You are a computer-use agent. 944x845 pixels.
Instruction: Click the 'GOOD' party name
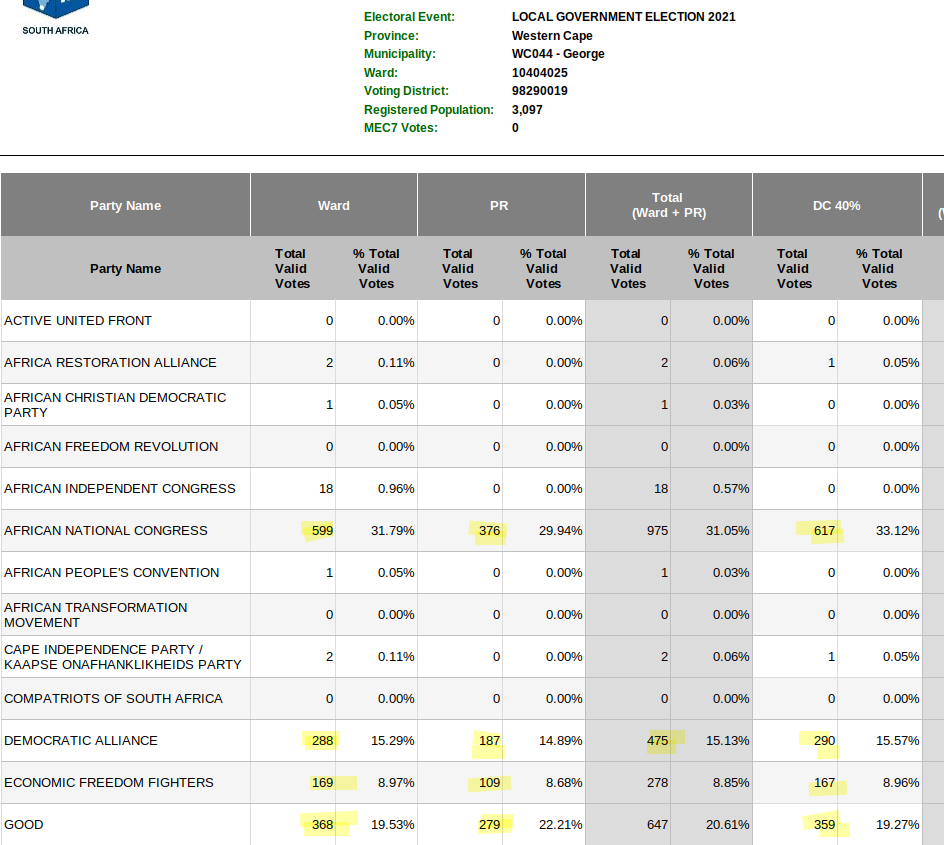[x=23, y=825]
